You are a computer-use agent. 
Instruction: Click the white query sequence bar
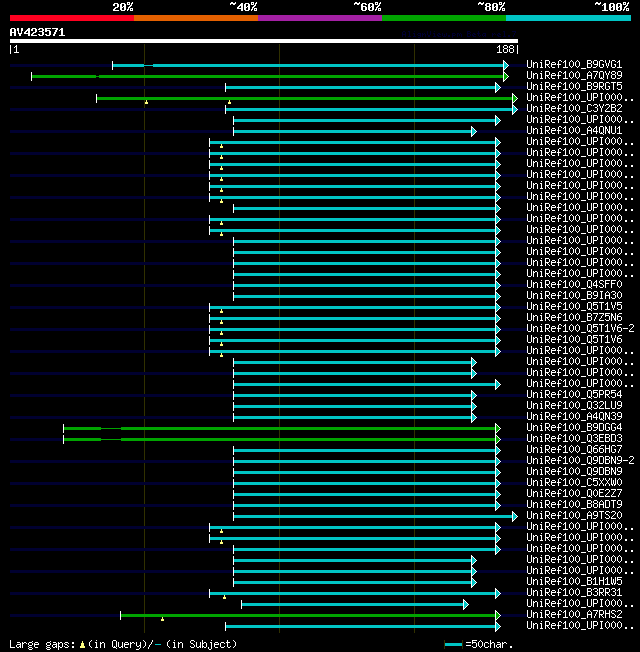click(264, 41)
